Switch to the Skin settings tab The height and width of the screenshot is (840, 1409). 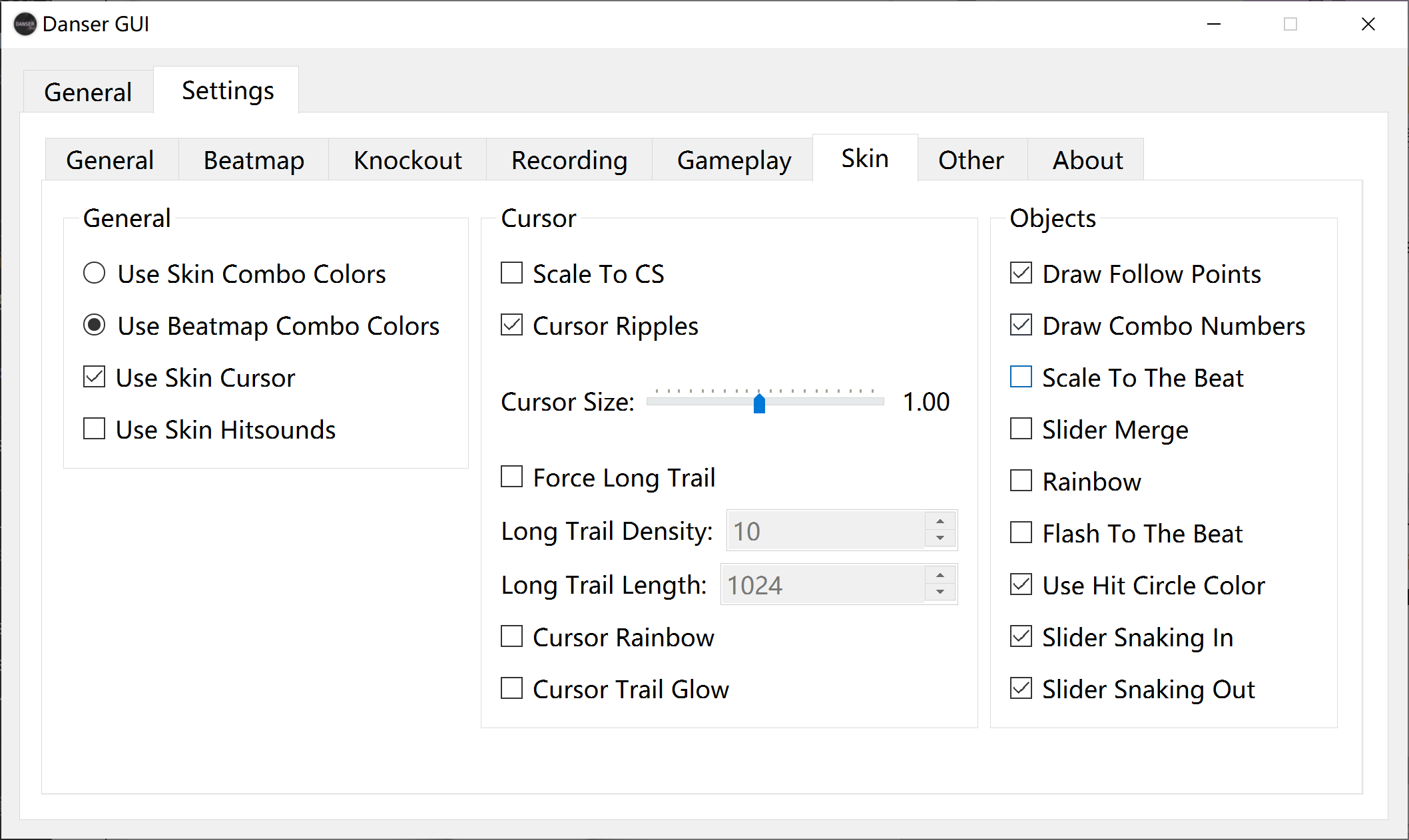pos(864,158)
